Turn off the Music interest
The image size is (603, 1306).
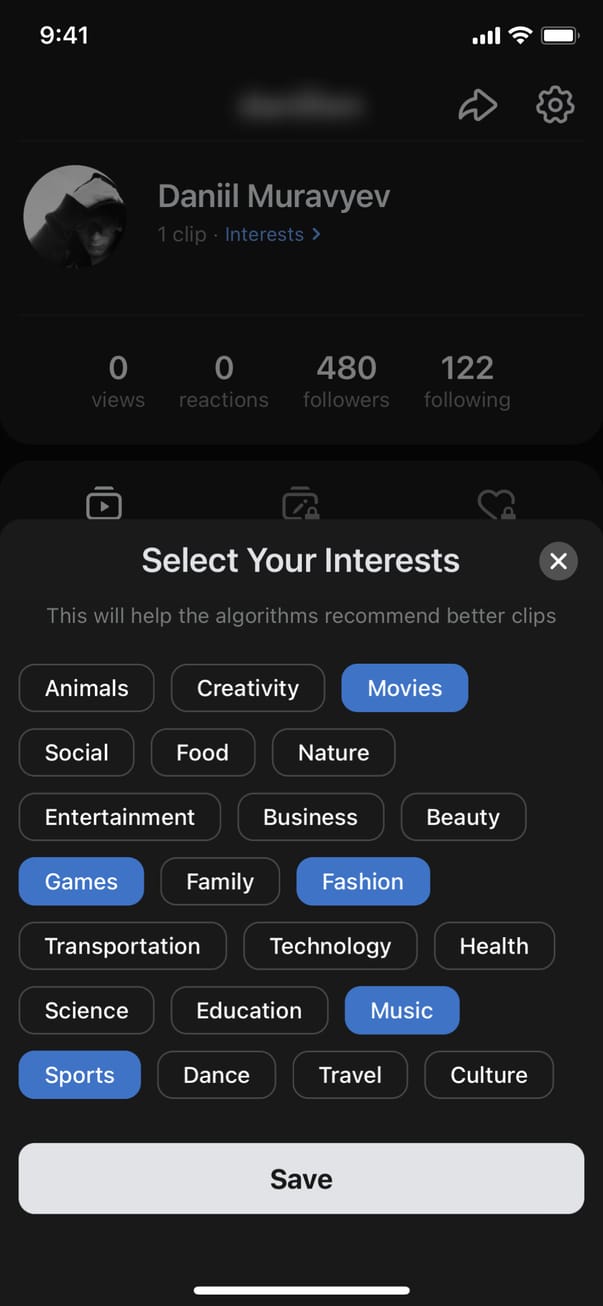point(401,1011)
